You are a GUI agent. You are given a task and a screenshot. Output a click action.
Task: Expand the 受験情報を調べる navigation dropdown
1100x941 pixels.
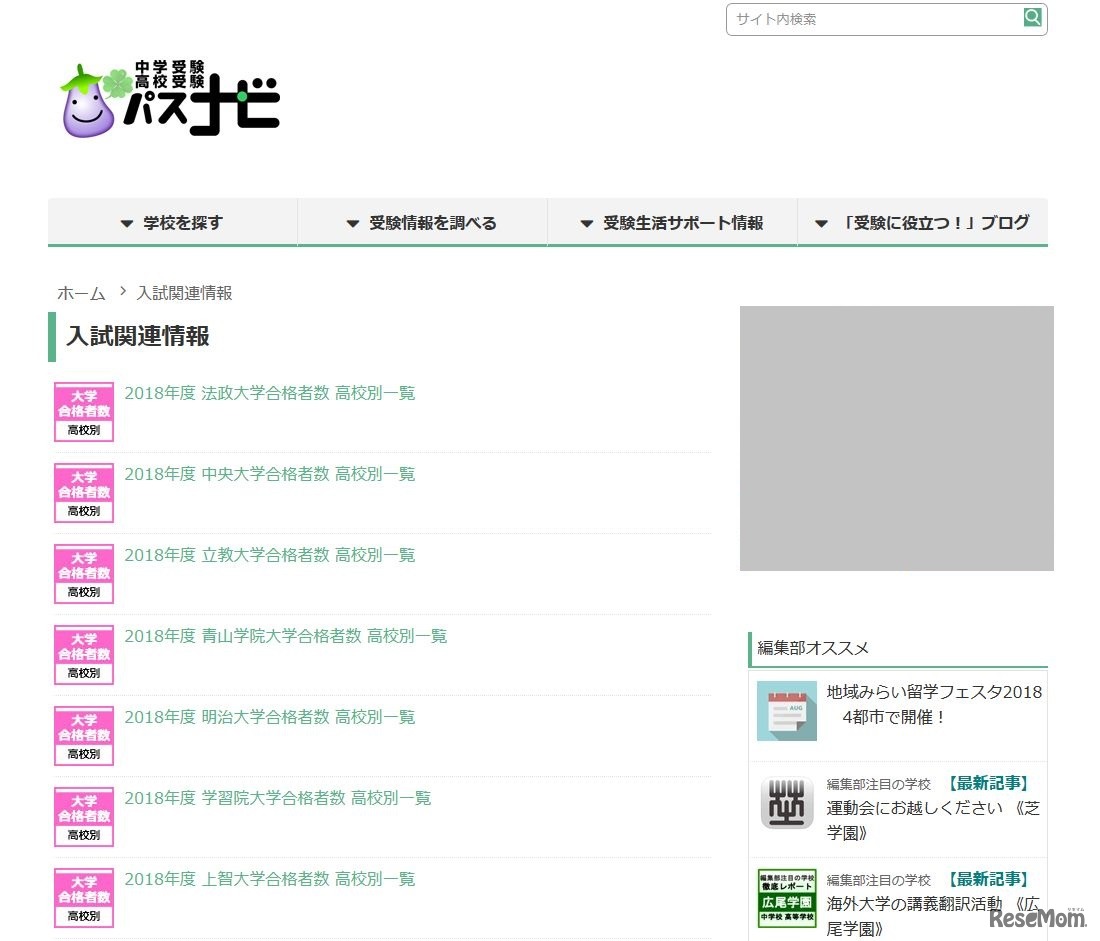[422, 222]
